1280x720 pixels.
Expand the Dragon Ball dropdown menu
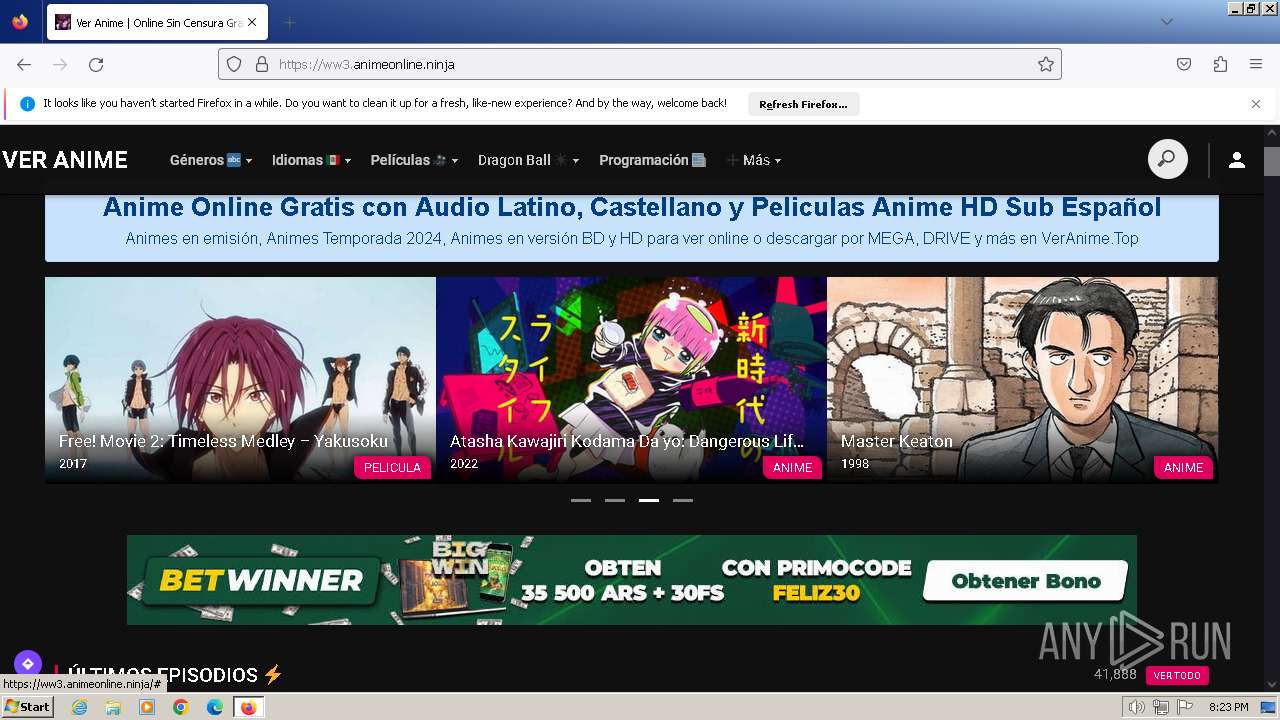pos(528,160)
